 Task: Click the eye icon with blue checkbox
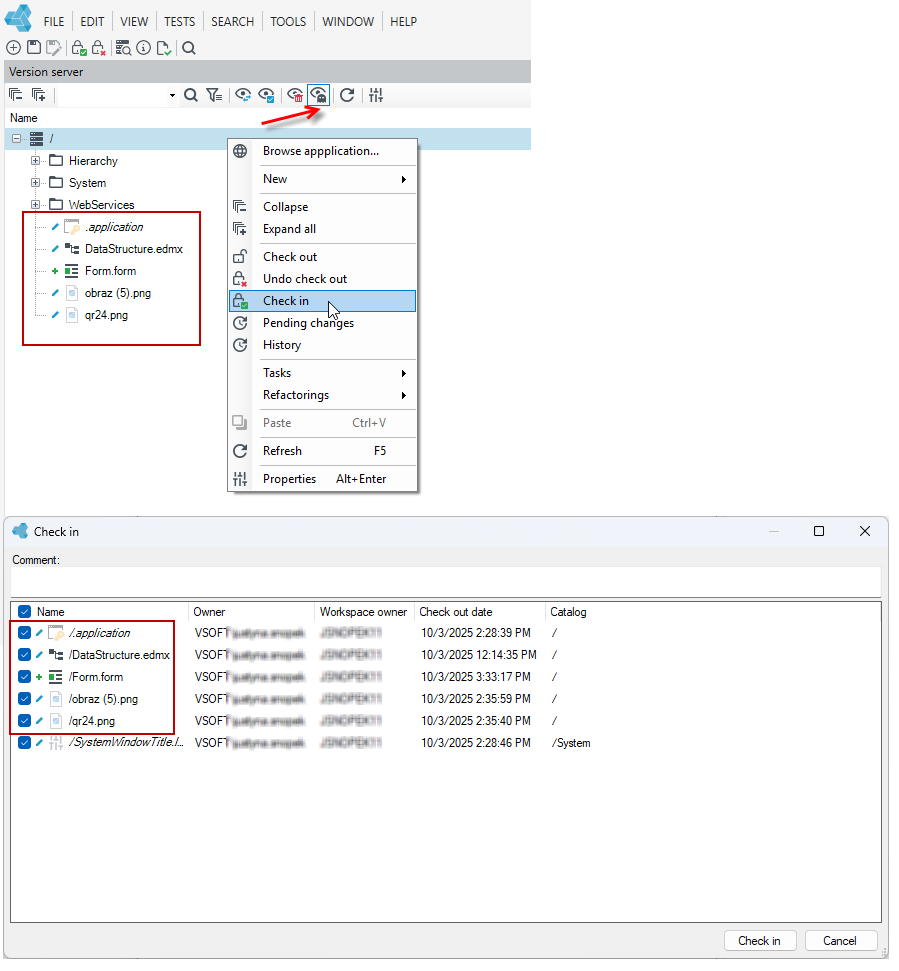(x=266, y=95)
